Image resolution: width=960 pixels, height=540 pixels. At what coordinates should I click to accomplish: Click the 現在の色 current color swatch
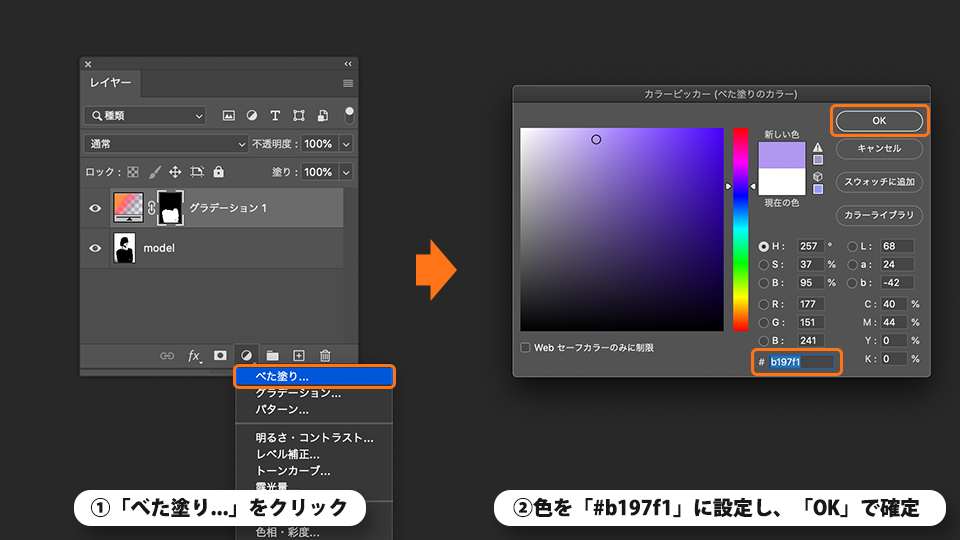[x=782, y=182]
